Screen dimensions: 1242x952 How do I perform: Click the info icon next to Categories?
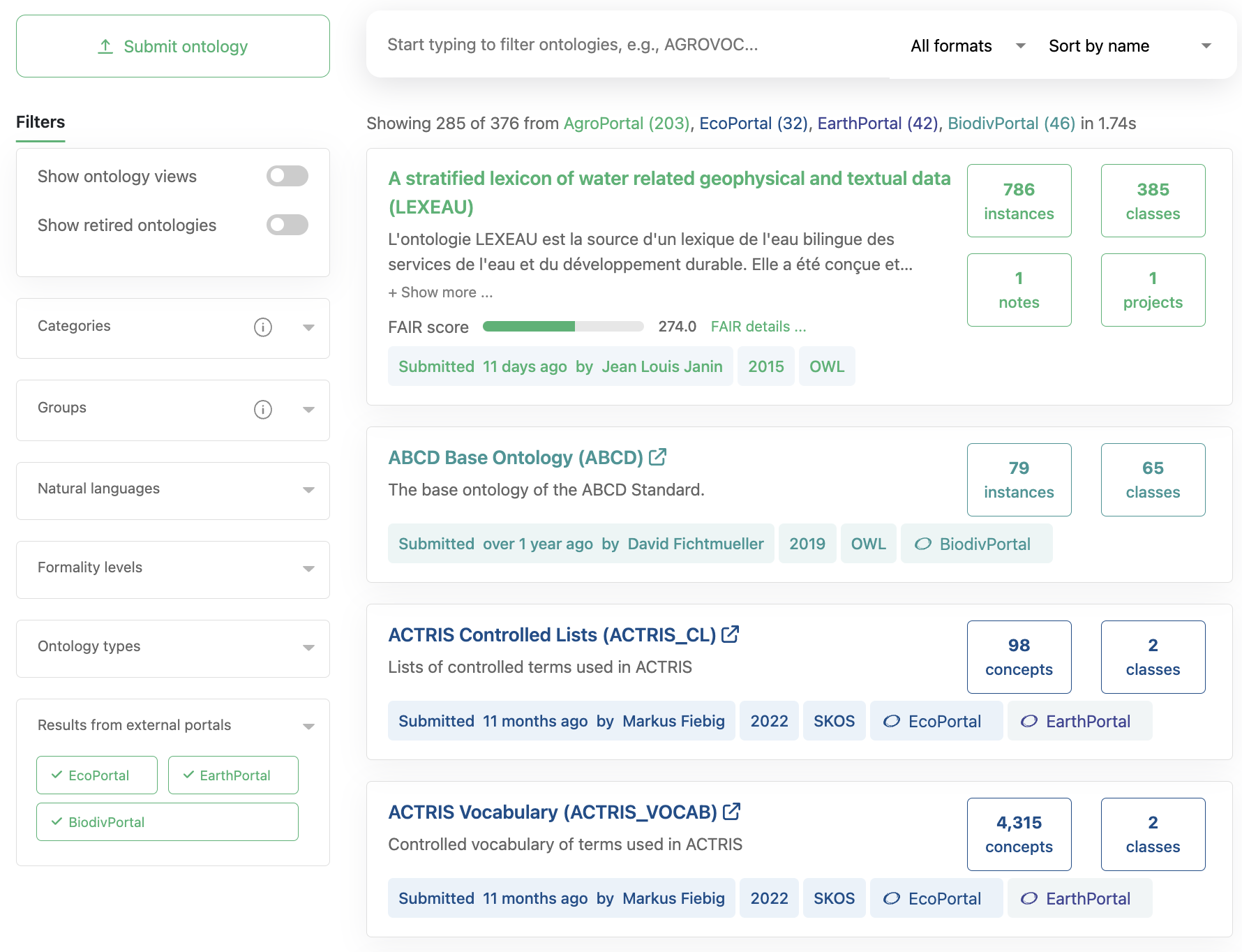pos(262,328)
